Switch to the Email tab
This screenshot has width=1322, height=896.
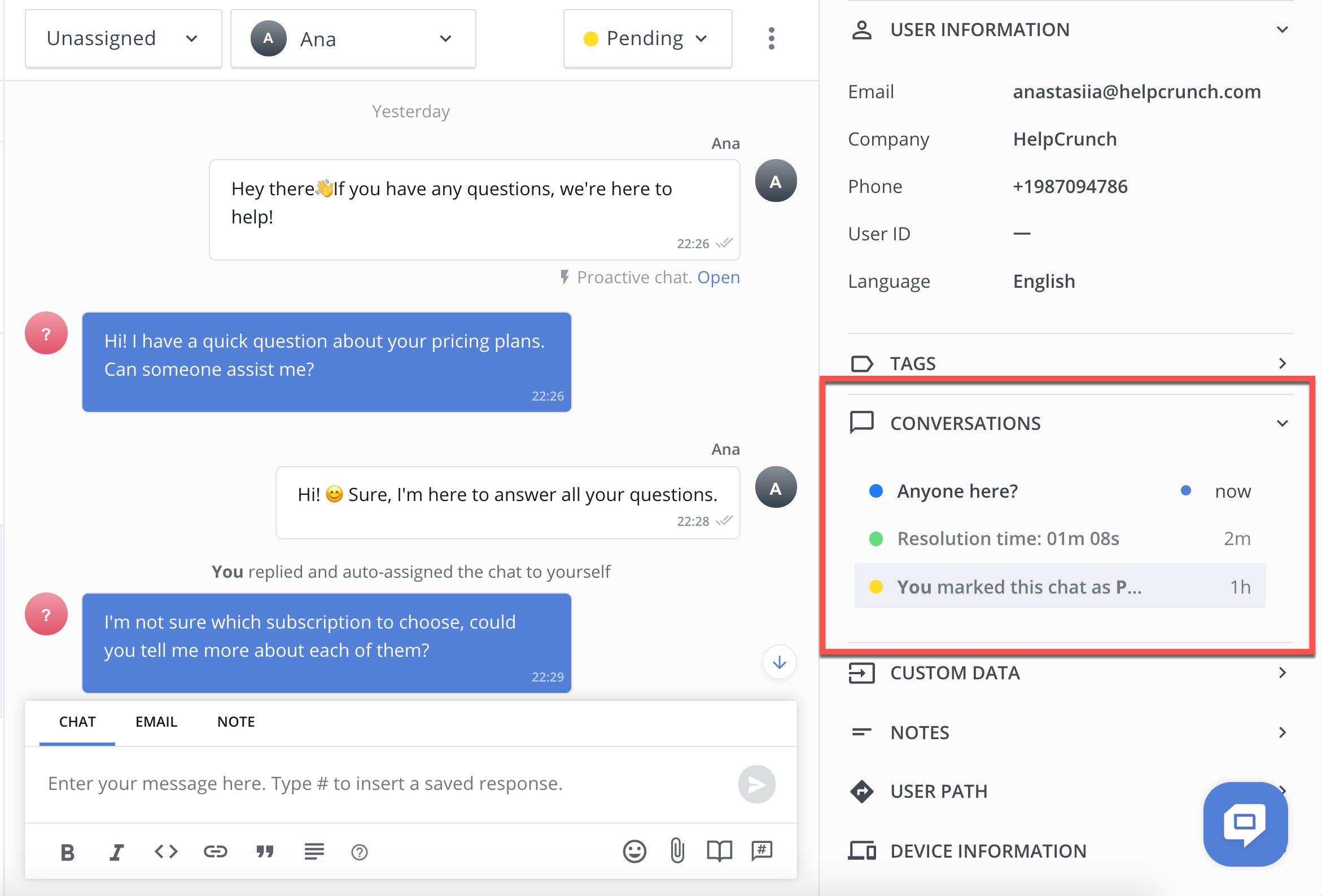point(156,722)
